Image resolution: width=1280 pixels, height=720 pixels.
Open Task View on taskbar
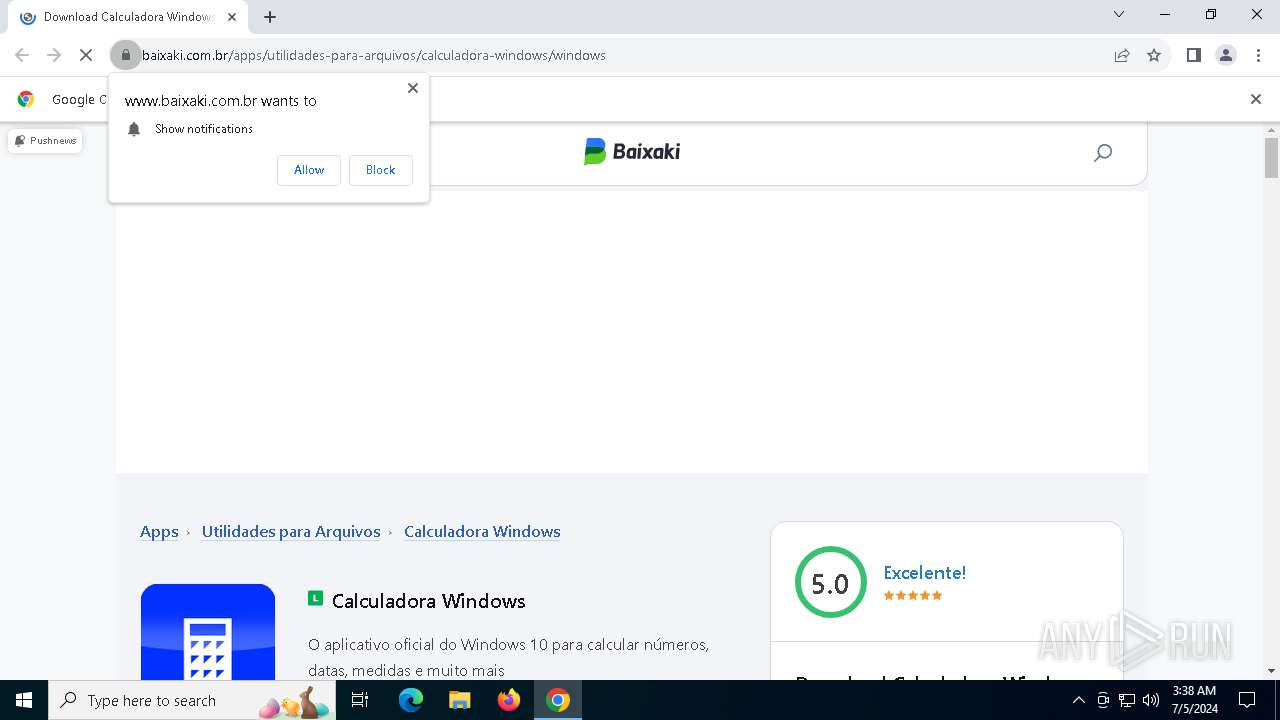tap(360, 700)
